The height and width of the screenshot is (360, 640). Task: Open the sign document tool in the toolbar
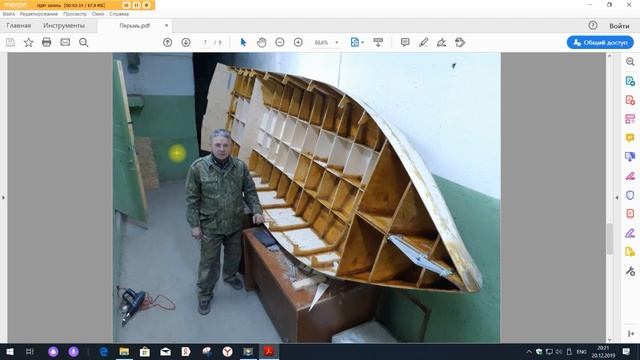[442, 42]
